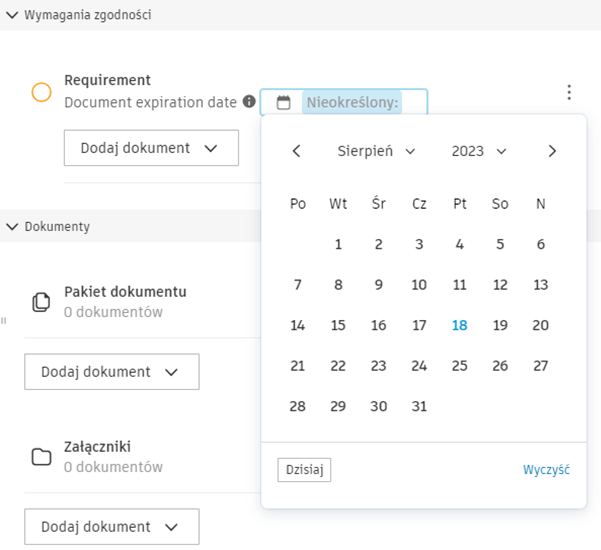Image resolution: width=601 pixels, height=550 pixels.
Task: Click the Załączniki folder icon
Action: coord(41,457)
